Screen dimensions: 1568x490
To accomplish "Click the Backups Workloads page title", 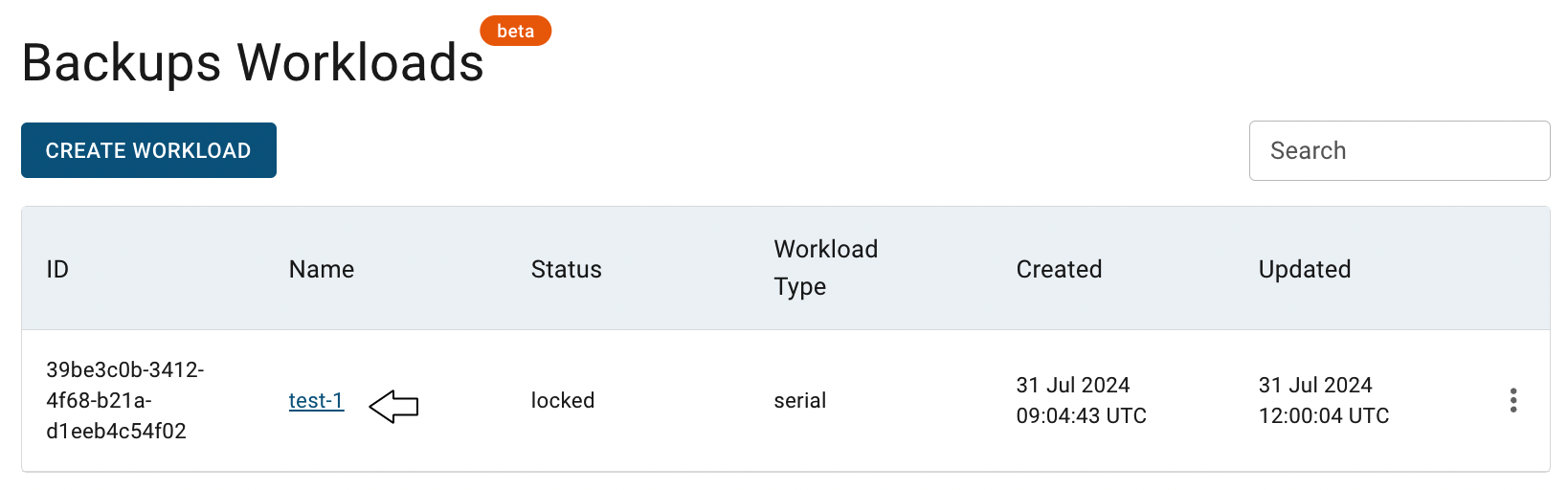I will [x=253, y=62].
